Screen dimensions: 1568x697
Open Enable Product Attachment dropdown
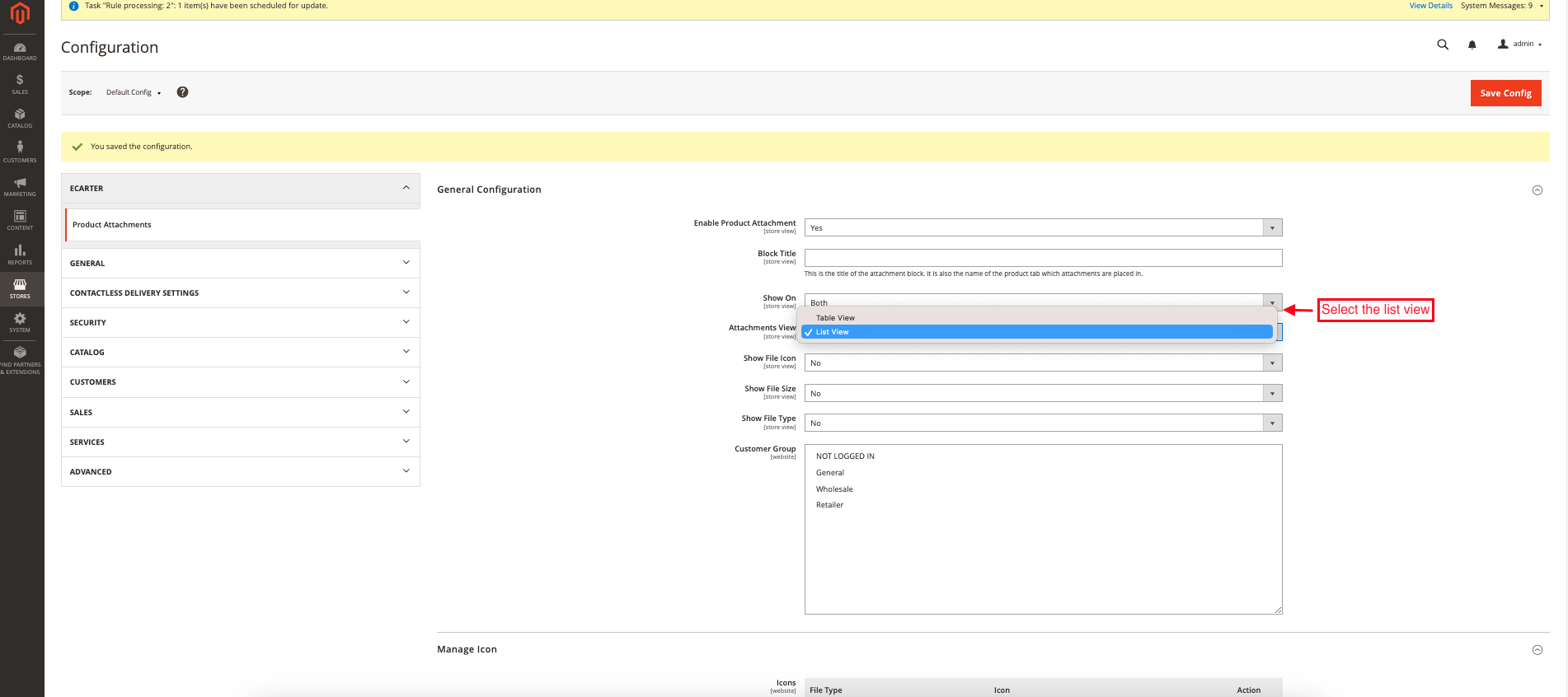pos(1043,228)
